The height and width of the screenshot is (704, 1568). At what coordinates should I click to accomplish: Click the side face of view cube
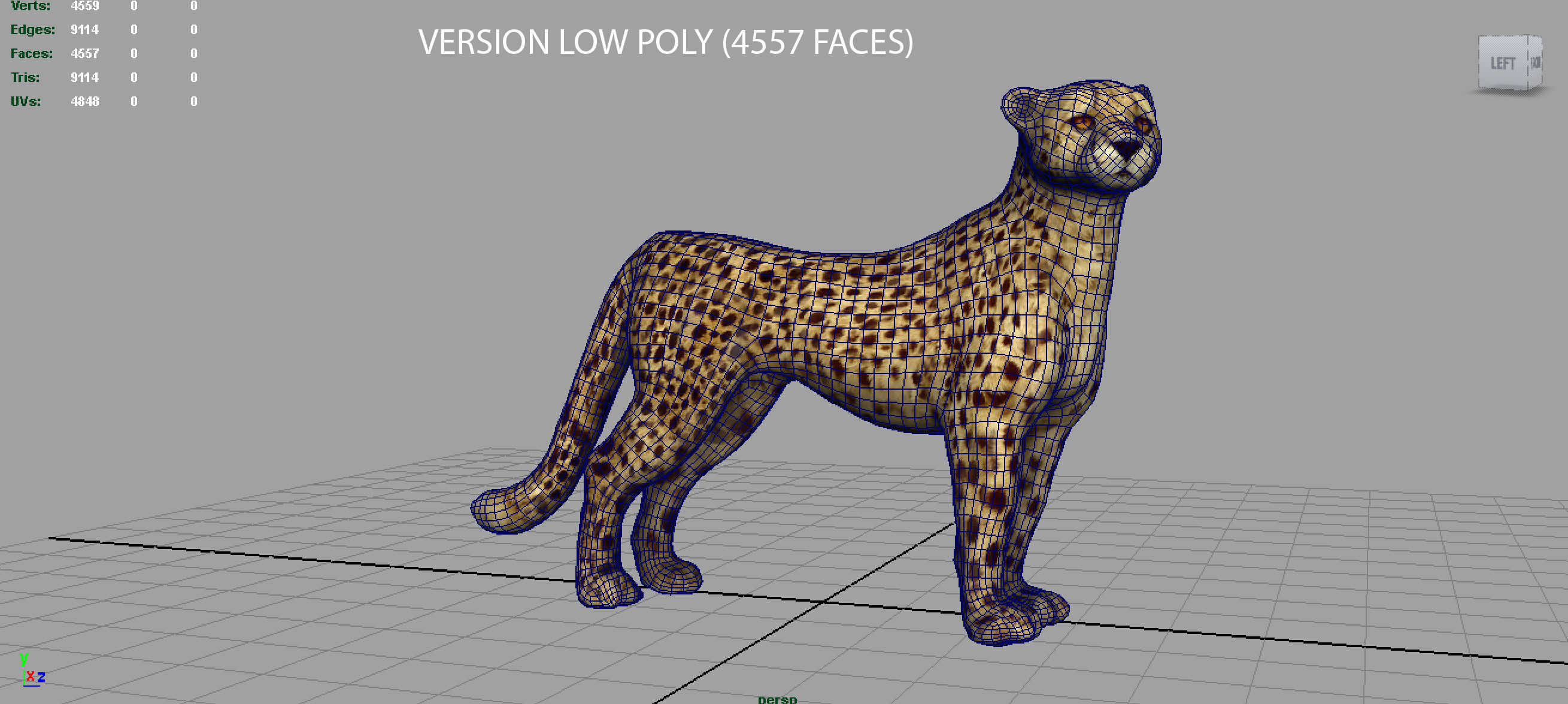pos(1534,62)
